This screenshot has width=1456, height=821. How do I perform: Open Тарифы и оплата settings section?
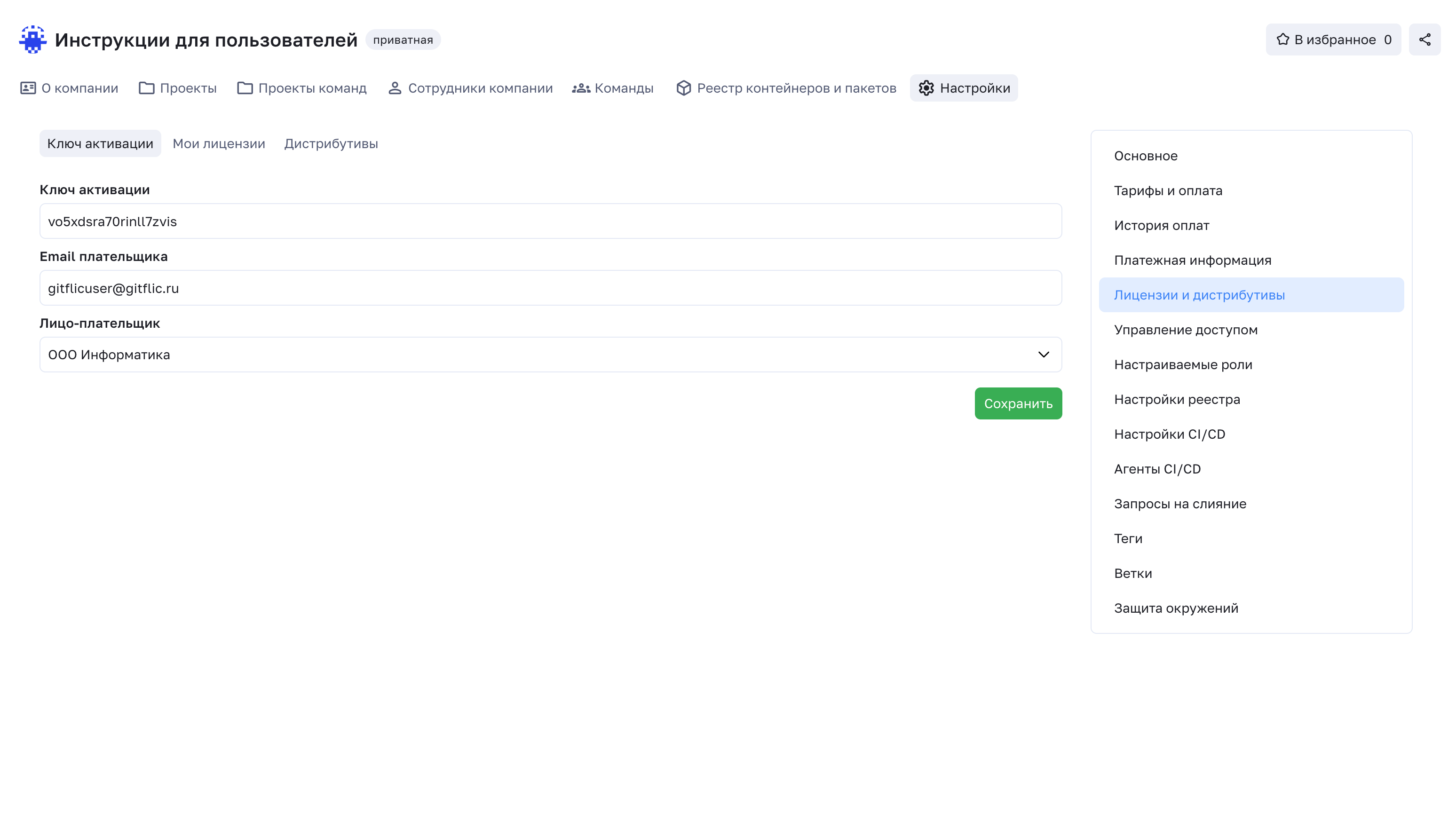point(1168,191)
